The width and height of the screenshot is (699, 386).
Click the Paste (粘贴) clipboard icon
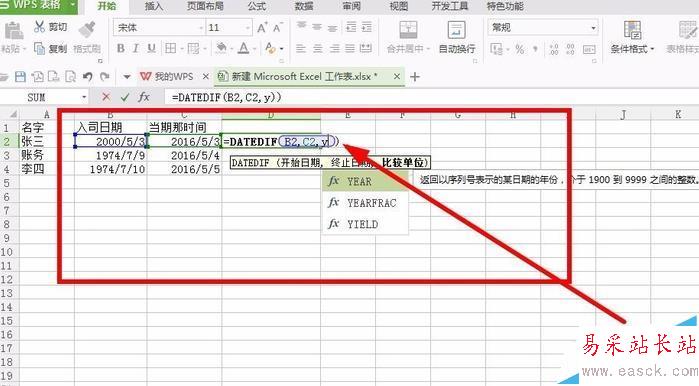[13, 31]
